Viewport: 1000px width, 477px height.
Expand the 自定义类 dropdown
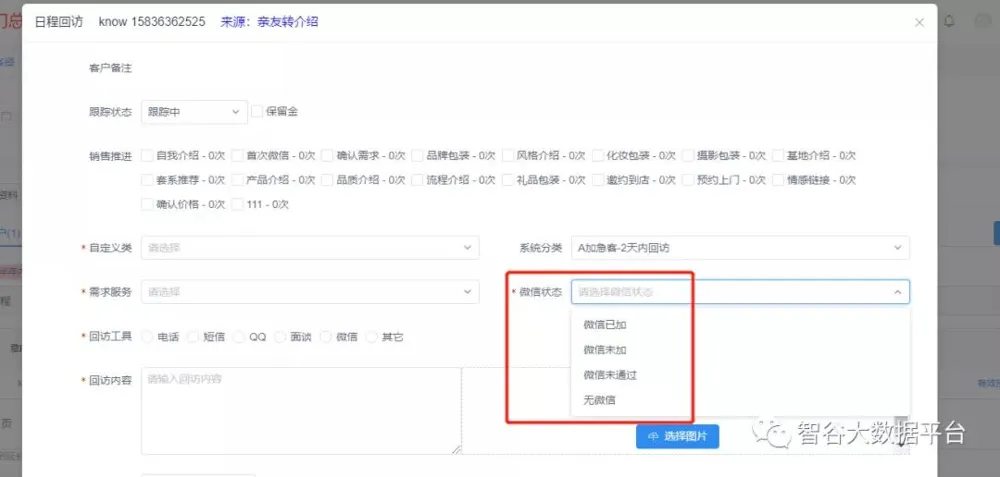click(310, 247)
